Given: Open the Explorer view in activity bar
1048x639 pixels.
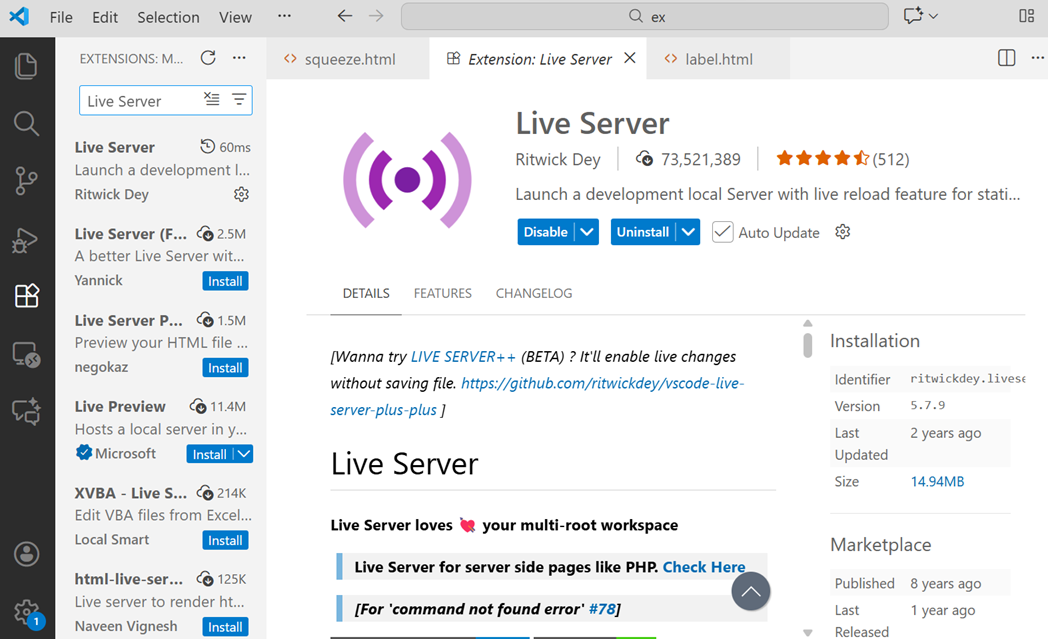Looking at the screenshot, I should coord(27,67).
